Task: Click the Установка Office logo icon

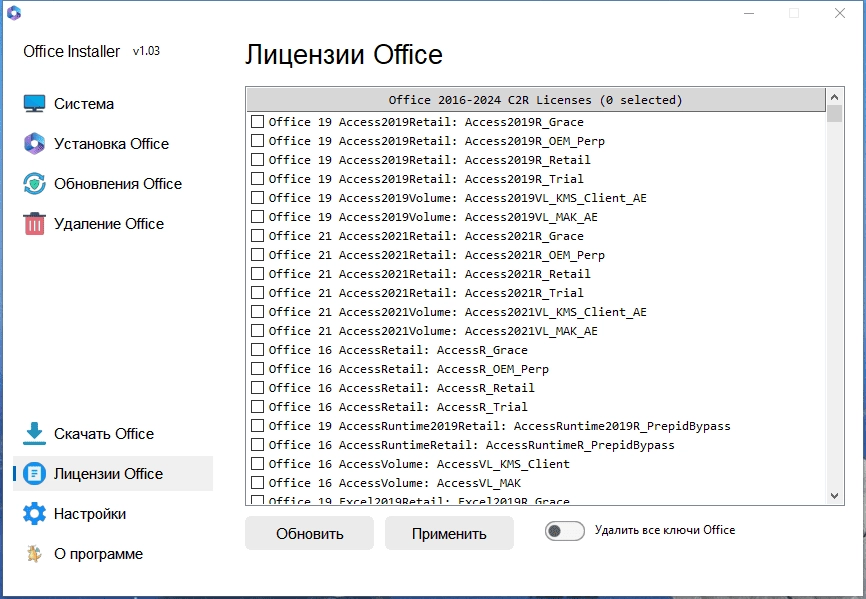Action: click(x=34, y=144)
